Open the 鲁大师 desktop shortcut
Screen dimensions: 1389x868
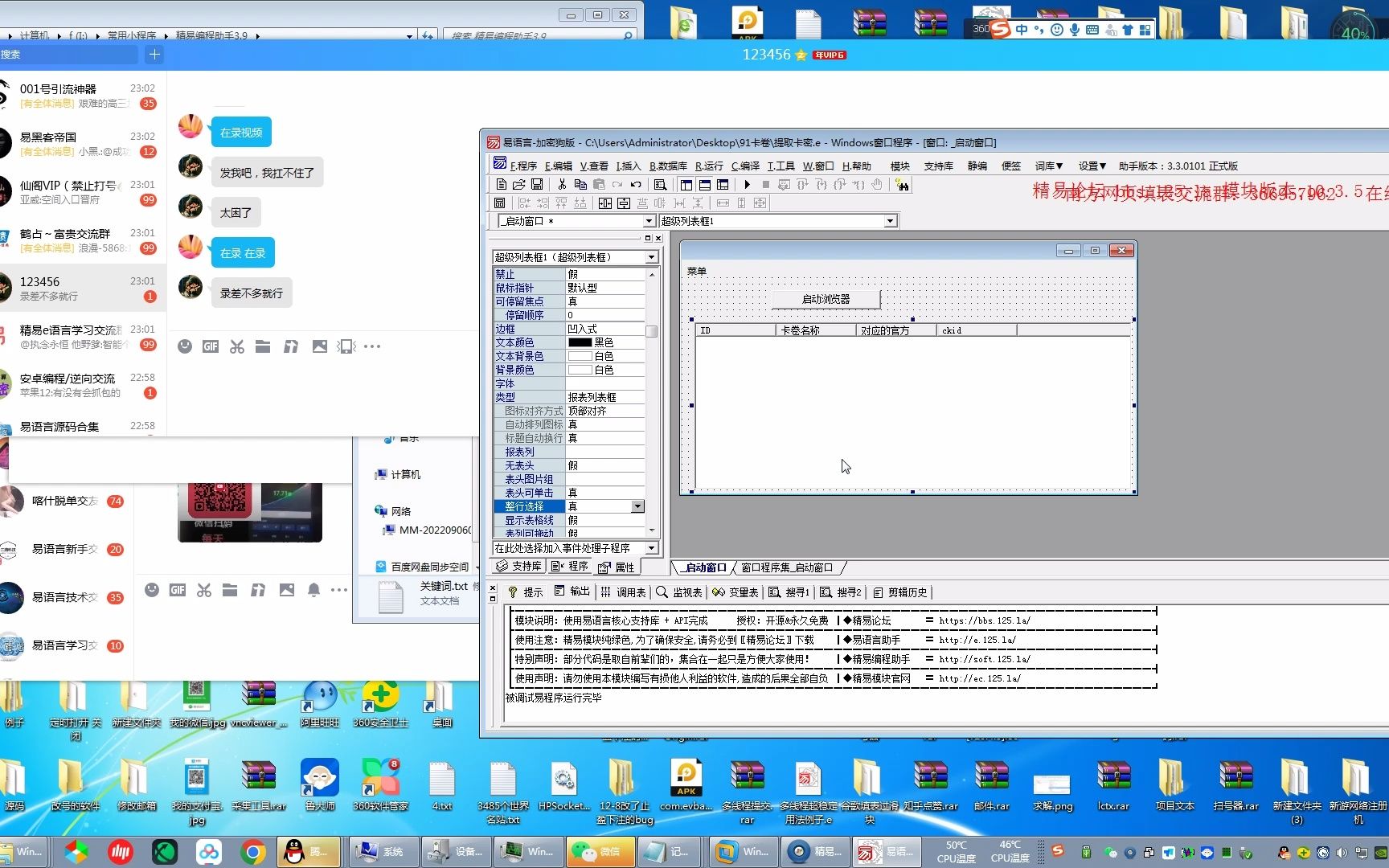[x=320, y=784]
